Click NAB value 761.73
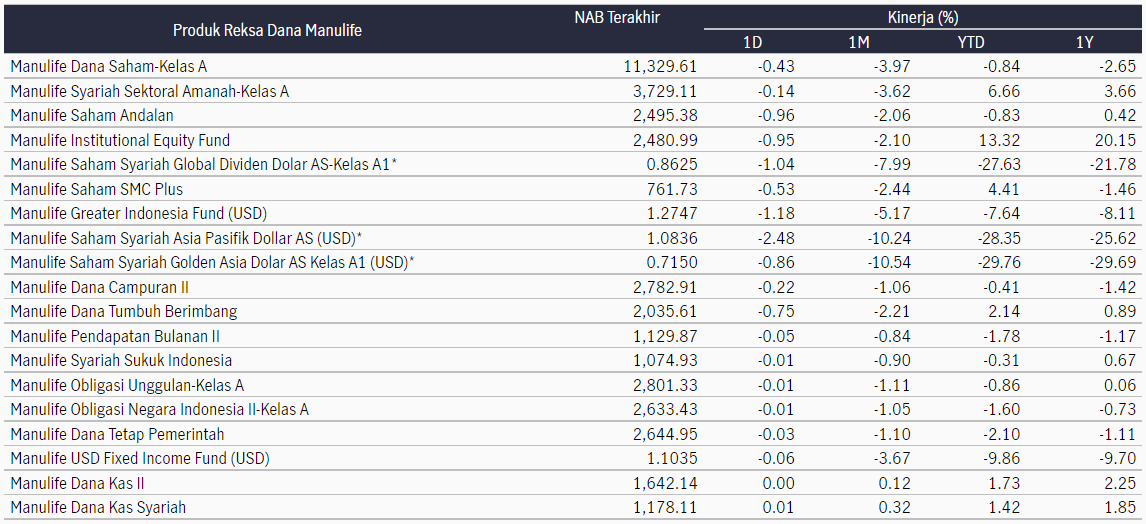The width and height of the screenshot is (1146, 524). [x=675, y=189]
